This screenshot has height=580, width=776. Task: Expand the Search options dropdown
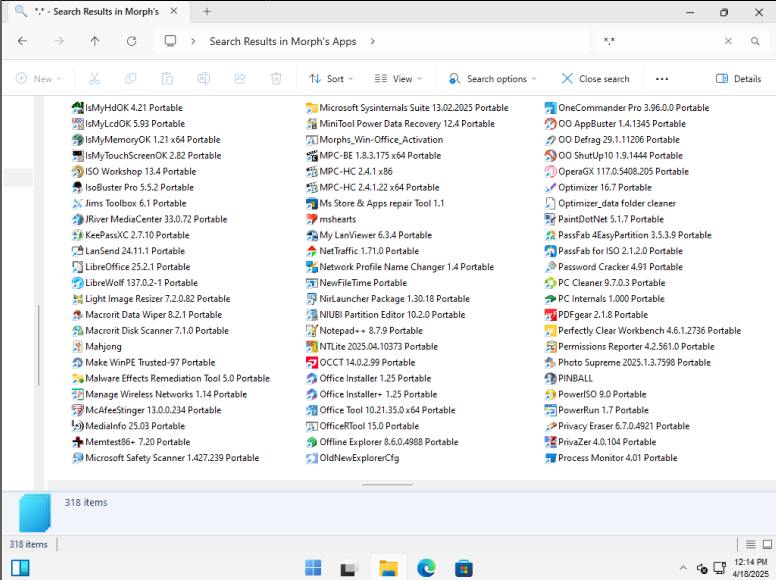pos(492,79)
